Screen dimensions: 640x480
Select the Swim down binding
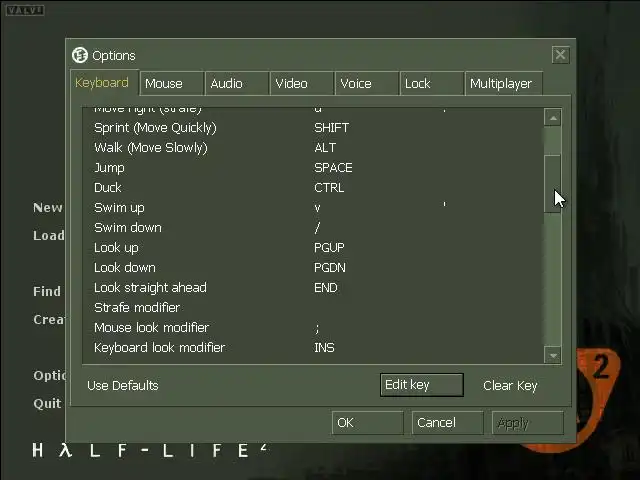tap(313, 228)
